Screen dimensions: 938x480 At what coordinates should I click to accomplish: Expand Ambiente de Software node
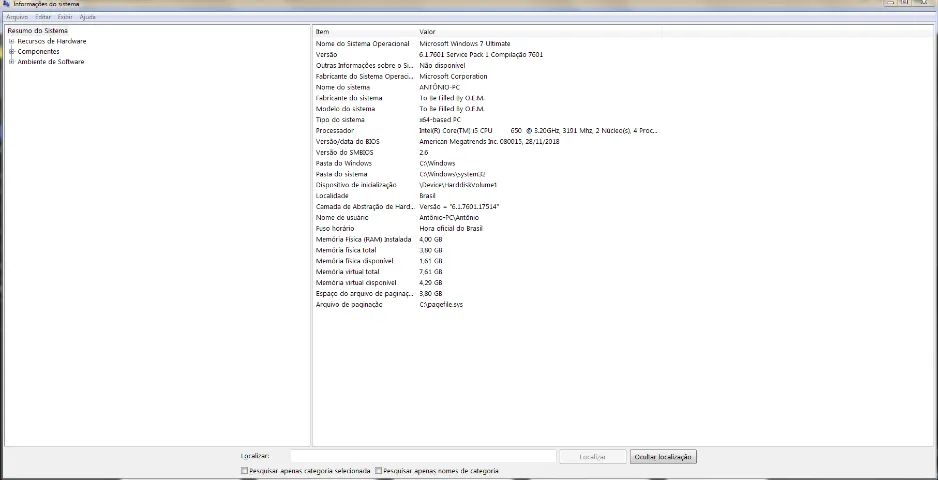[x=11, y=62]
